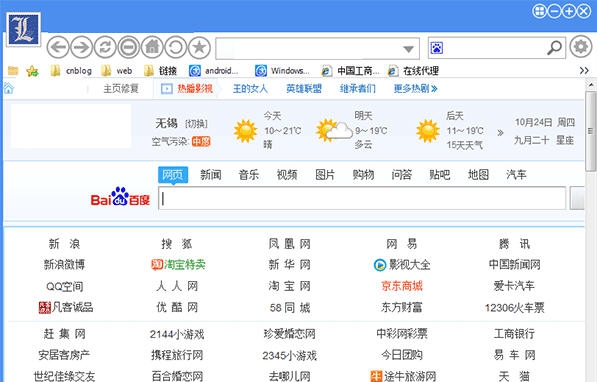Click the 主页修复 link
The width and height of the screenshot is (597, 382).
coord(121,89)
